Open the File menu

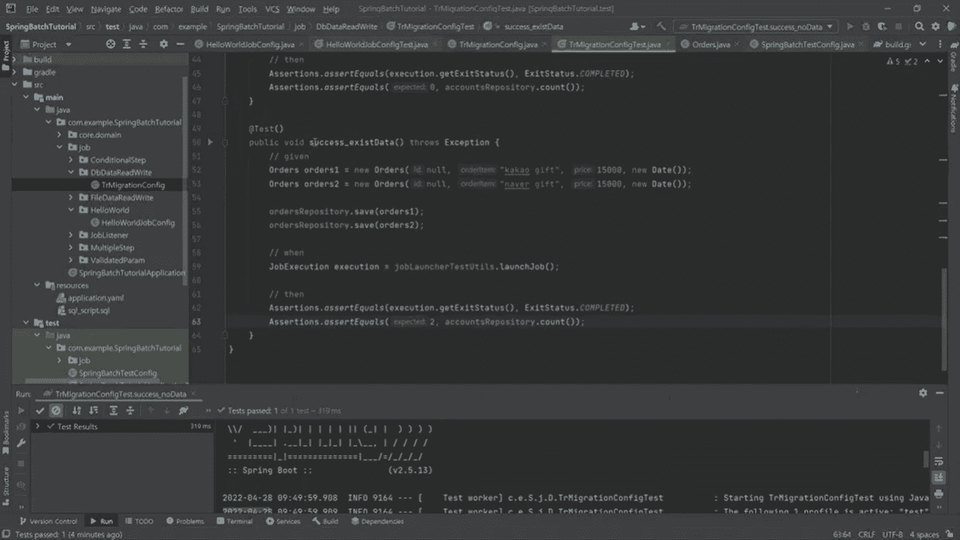click(32, 9)
